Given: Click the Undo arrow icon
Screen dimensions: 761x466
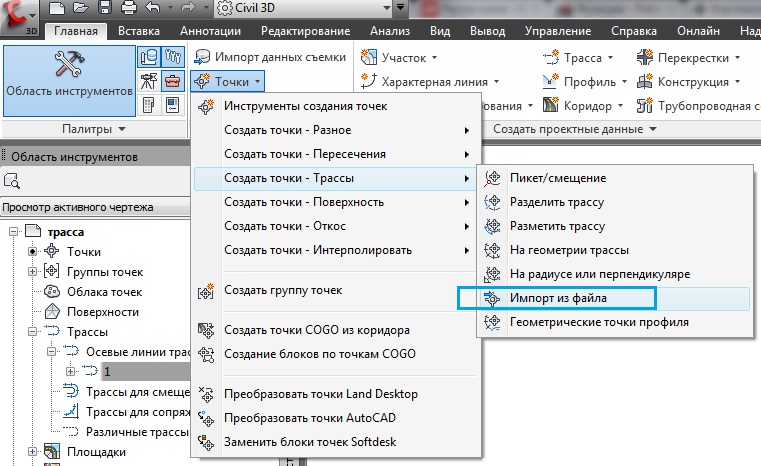Looking at the screenshot, I should (153, 8).
